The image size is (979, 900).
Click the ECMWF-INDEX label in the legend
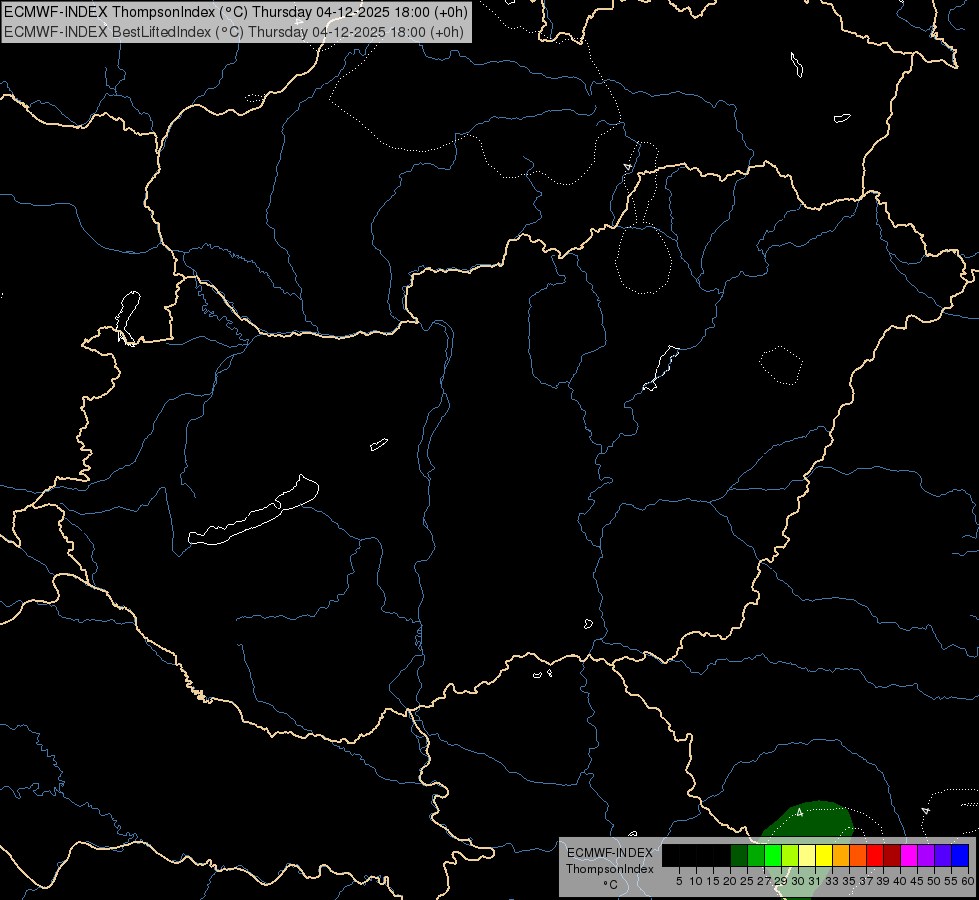609,853
